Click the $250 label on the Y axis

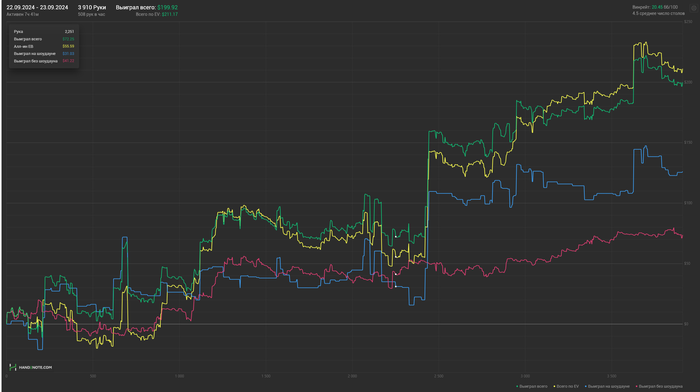click(688, 21)
